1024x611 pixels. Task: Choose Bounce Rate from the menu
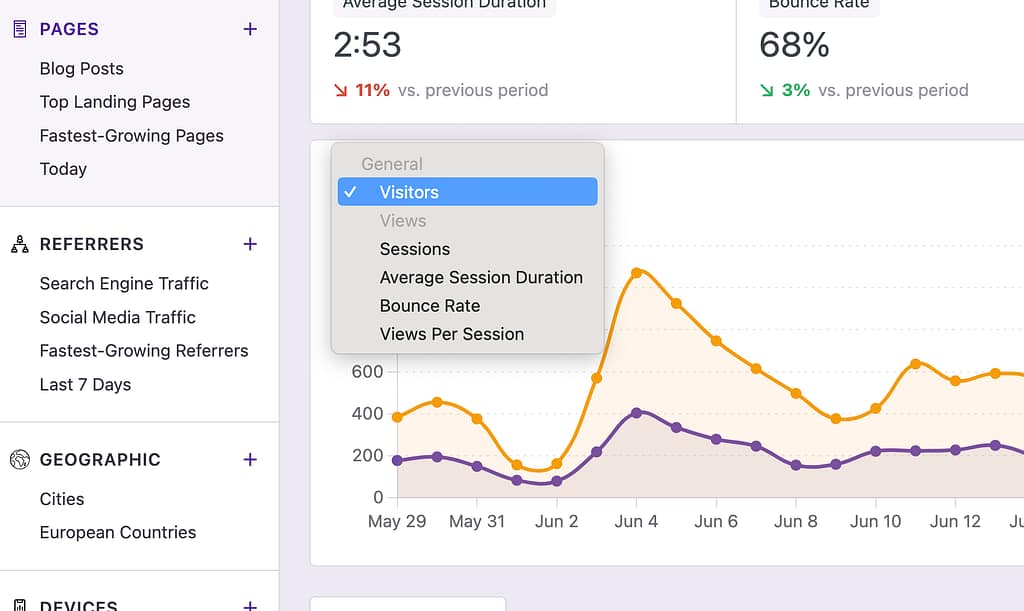tap(430, 306)
